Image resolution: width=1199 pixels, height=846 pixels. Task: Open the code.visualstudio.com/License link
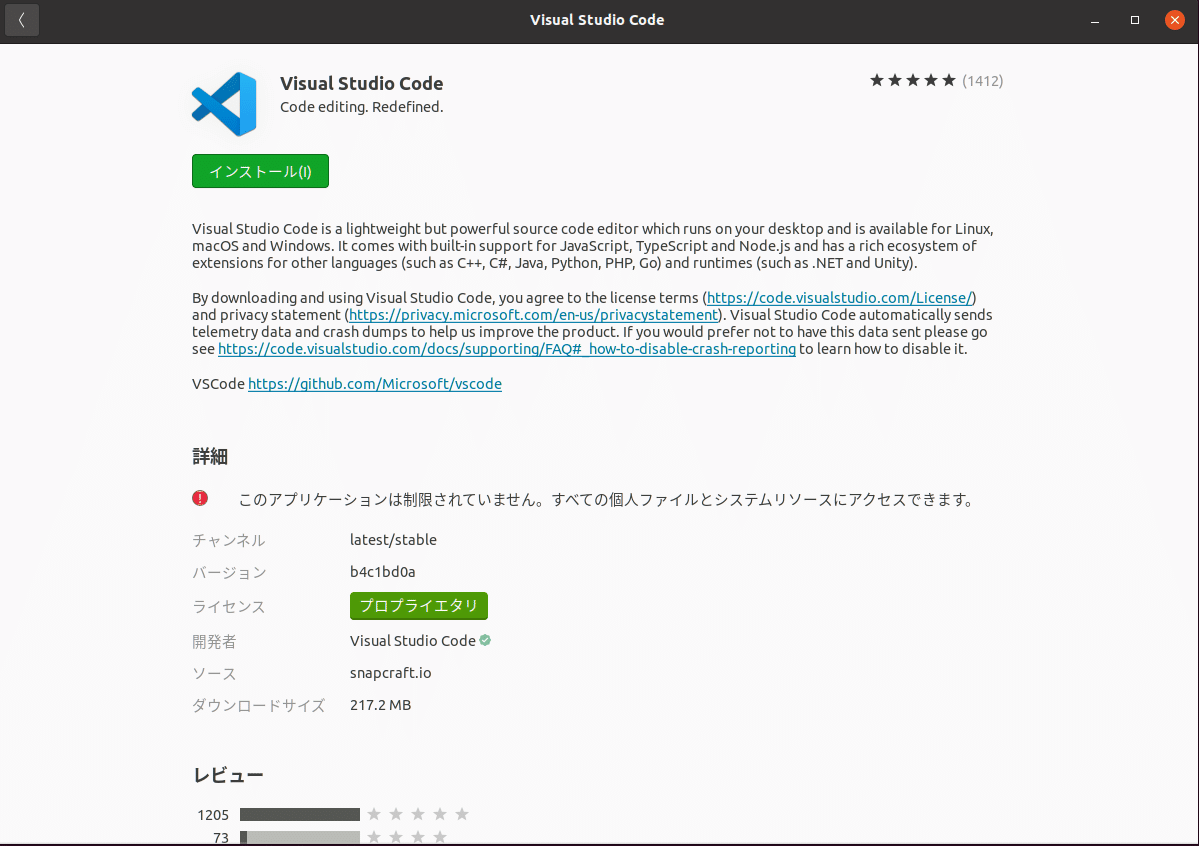point(839,298)
